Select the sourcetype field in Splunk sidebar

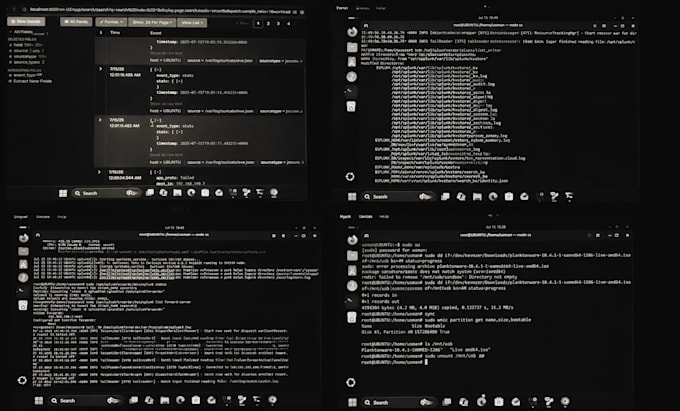coord(25,56)
